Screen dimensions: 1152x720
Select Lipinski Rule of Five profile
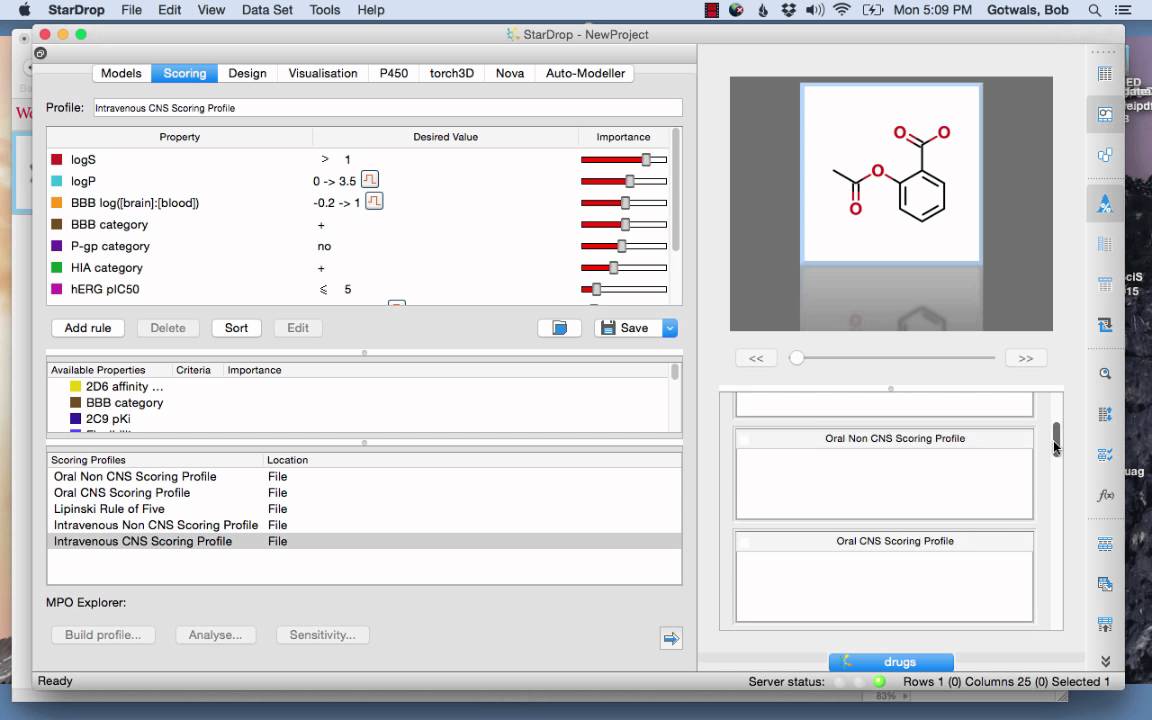tap(364, 509)
